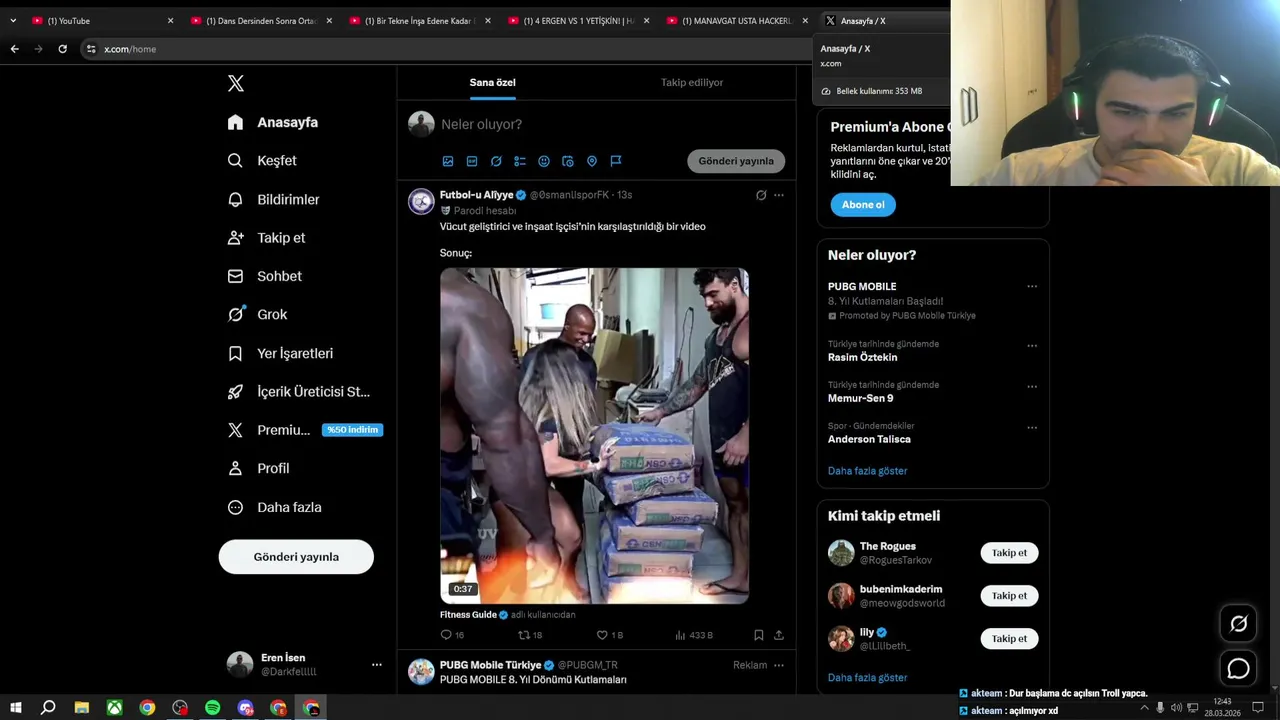
Task: Open the emoji picker in composer
Action: [544, 161]
